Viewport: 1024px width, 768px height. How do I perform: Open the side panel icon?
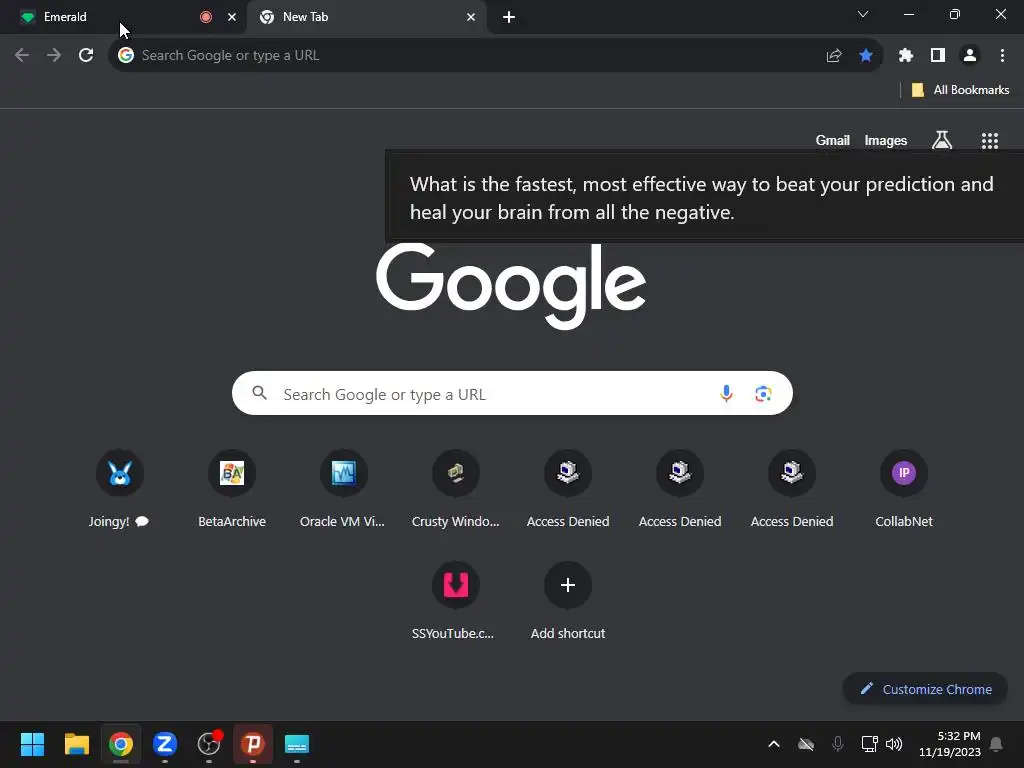coord(938,56)
